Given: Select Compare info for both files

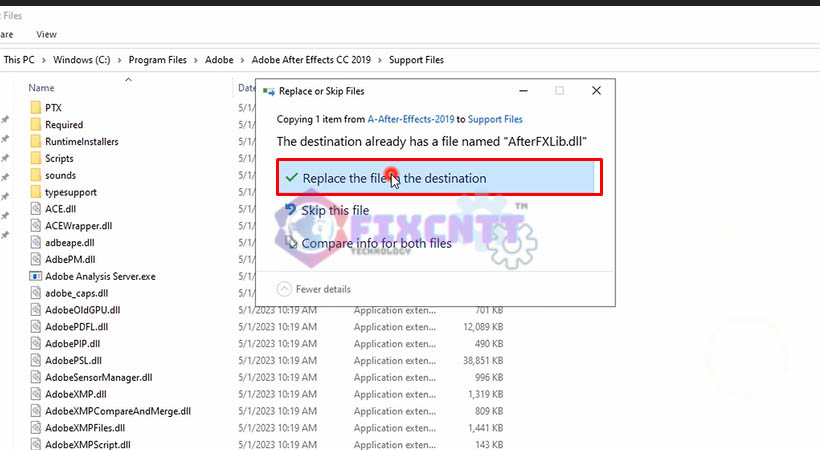Looking at the screenshot, I should 376,243.
